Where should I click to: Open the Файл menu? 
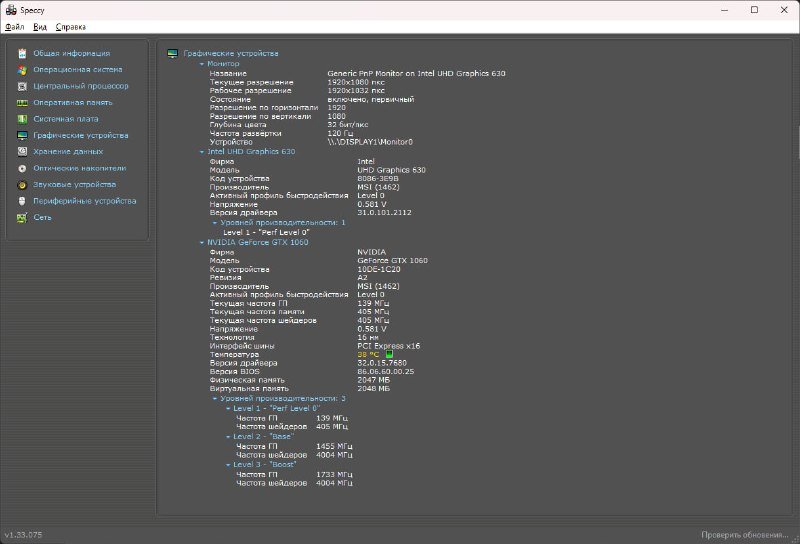click(15, 27)
